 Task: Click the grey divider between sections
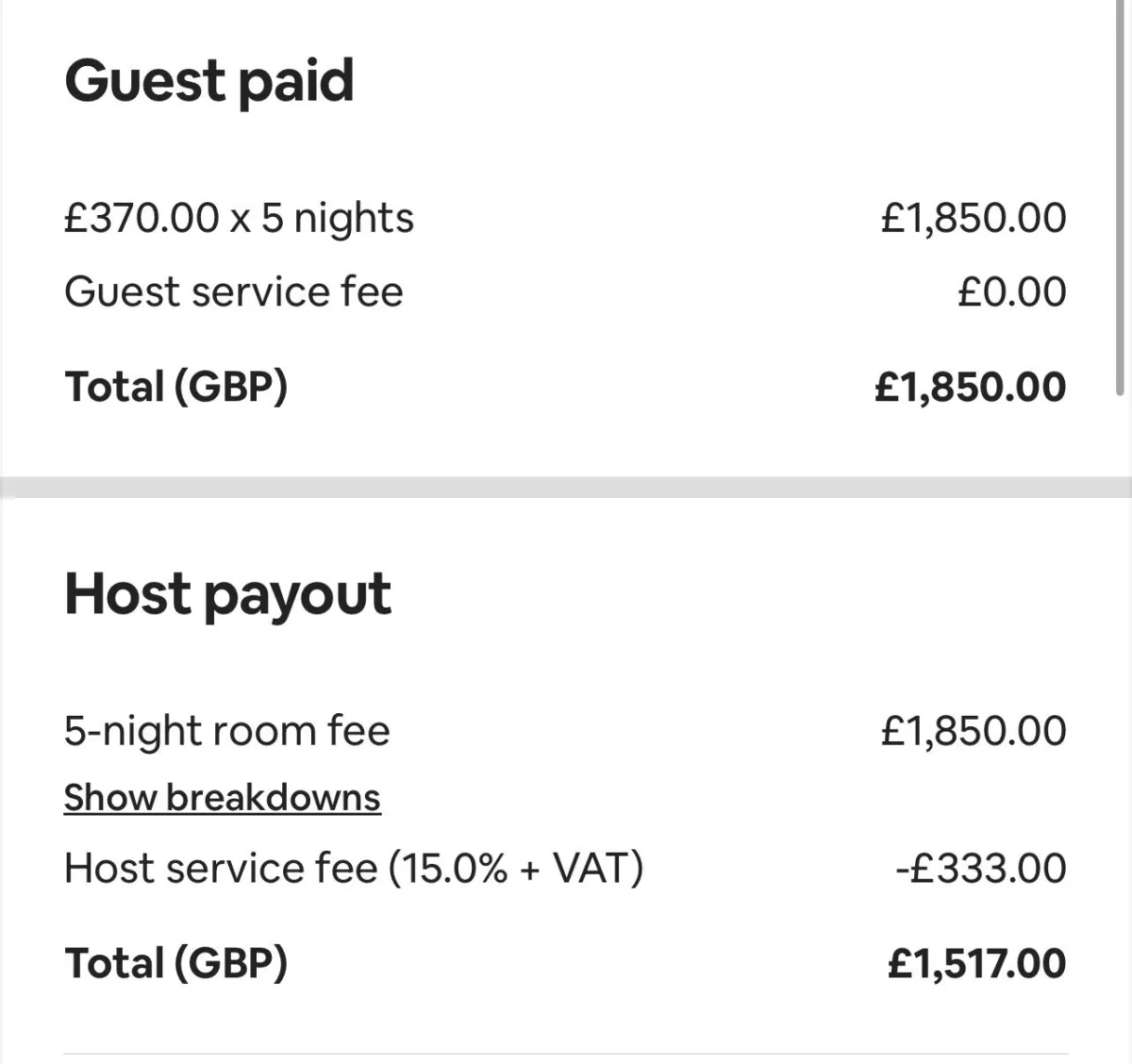(566, 487)
